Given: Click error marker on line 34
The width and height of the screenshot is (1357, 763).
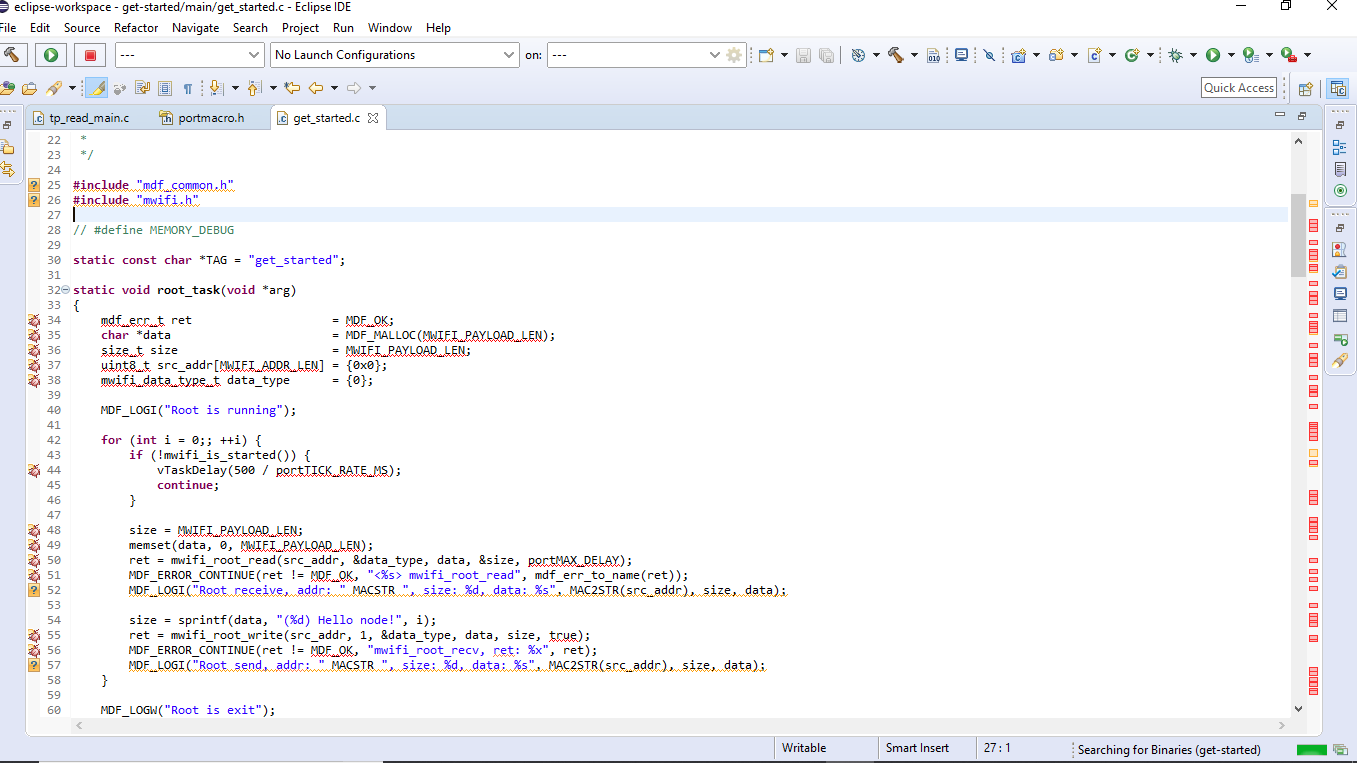Looking at the screenshot, I should 34,320.
